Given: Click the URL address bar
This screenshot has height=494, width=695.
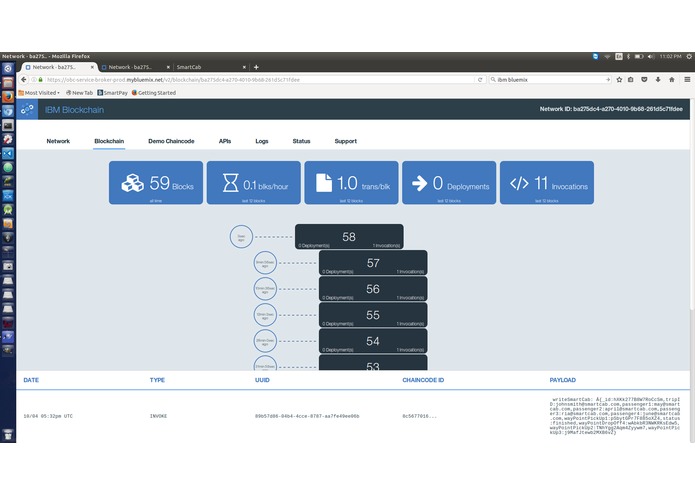Looking at the screenshot, I should 257,80.
